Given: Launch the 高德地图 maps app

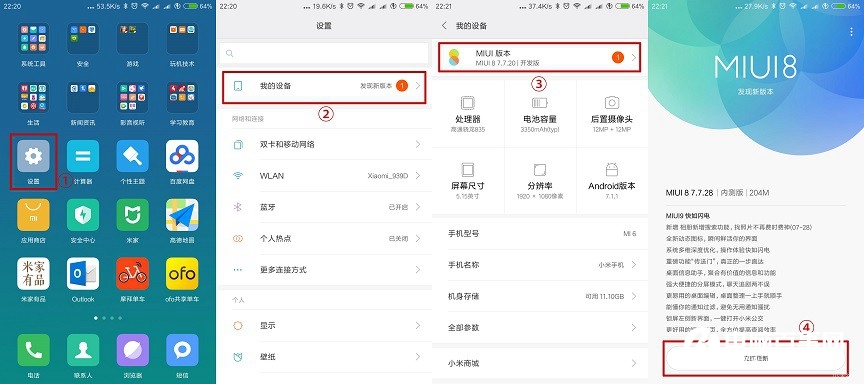Looking at the screenshot, I should click(182, 215).
